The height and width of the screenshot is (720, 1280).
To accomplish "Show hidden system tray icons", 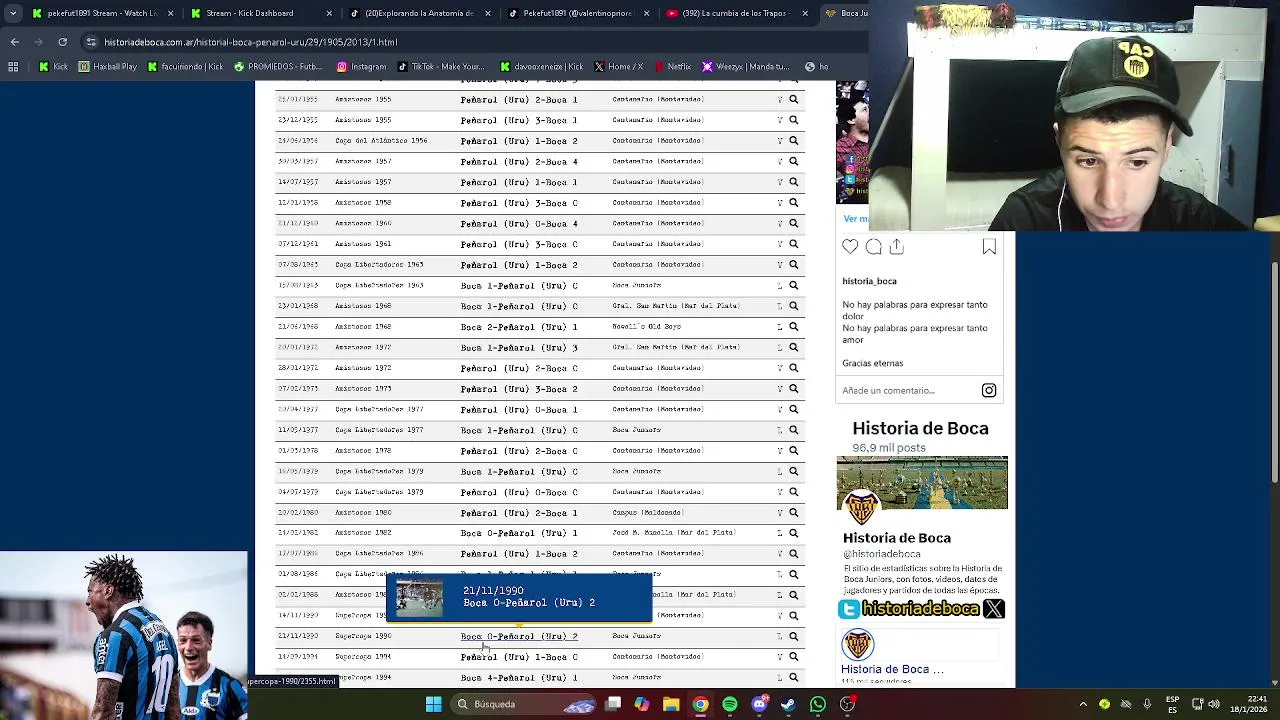I will (x=1083, y=704).
